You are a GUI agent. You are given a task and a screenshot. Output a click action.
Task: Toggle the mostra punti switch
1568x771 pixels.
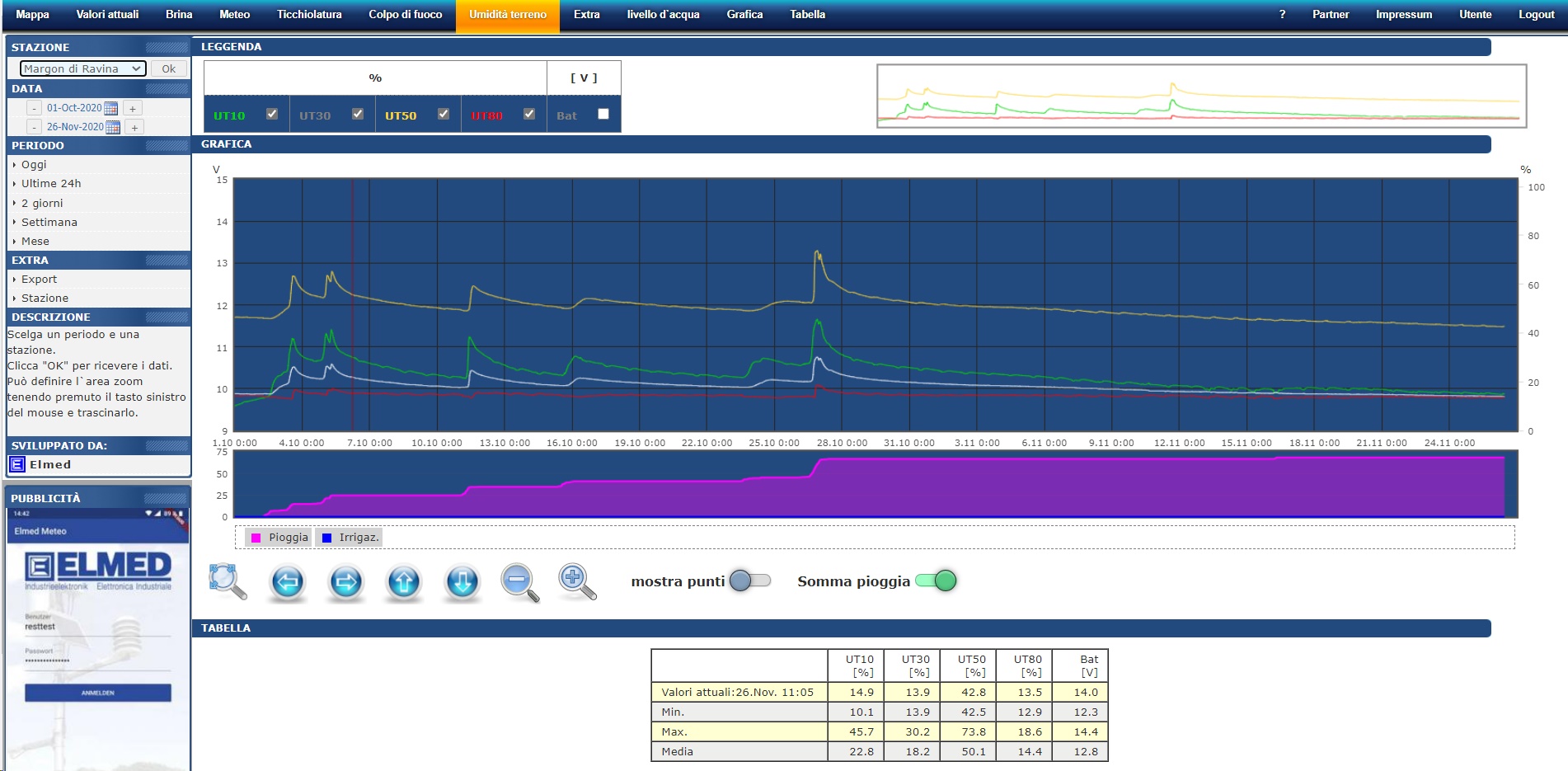pyautogui.click(x=749, y=581)
